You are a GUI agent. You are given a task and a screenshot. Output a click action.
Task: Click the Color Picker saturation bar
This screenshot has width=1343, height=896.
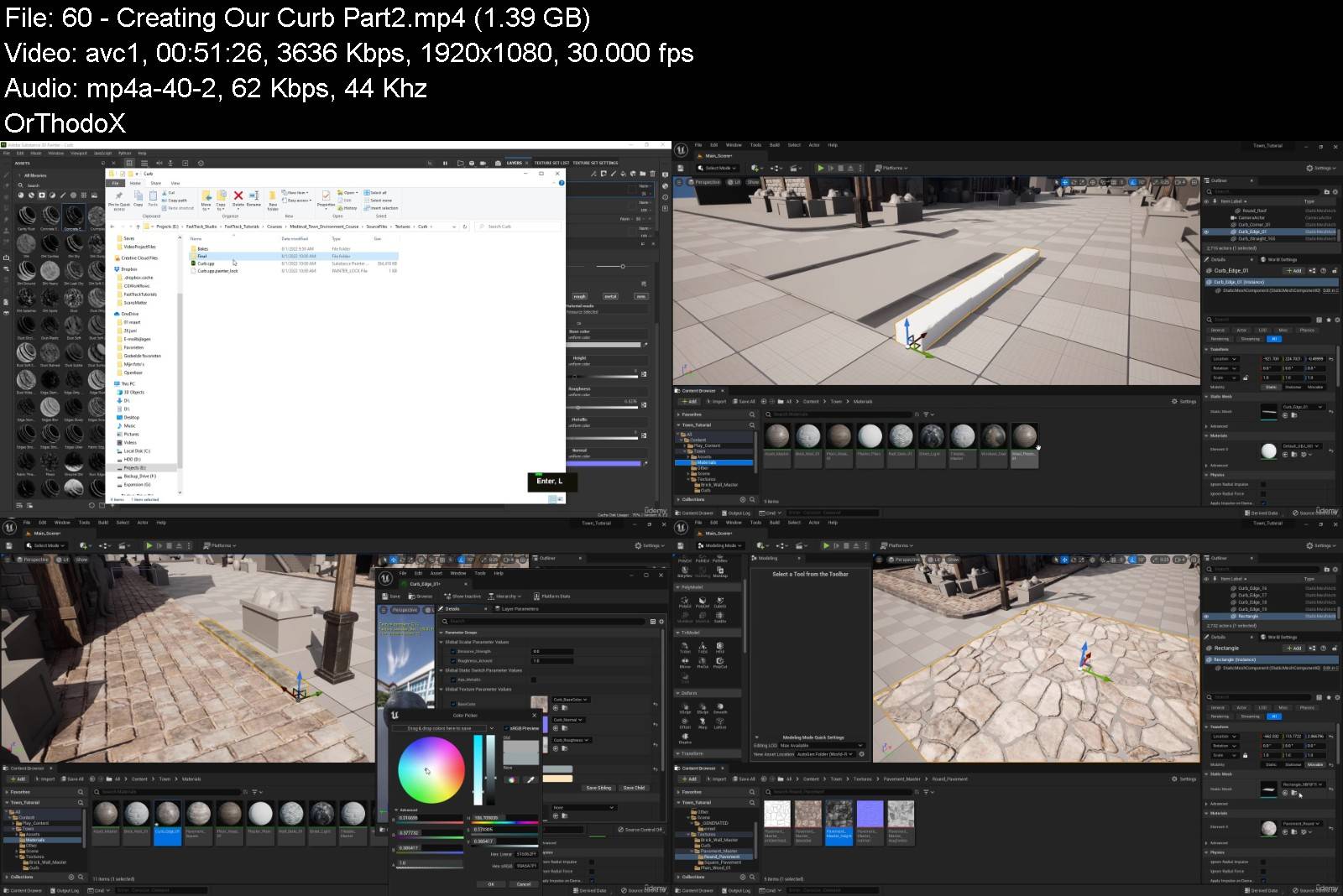tap(478, 770)
